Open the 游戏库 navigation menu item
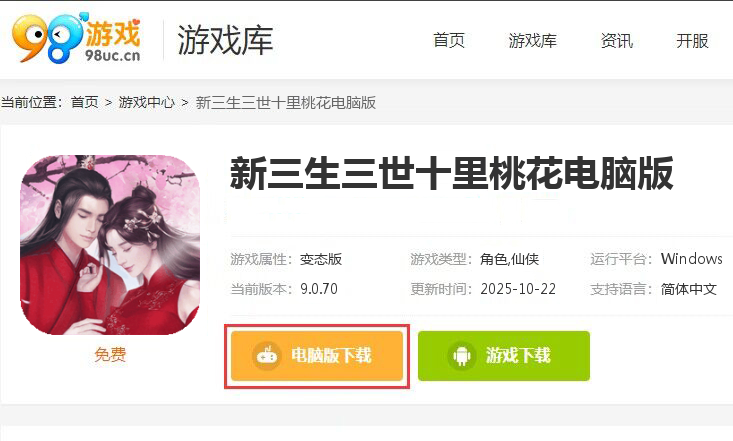The width and height of the screenshot is (733, 441). click(x=532, y=41)
